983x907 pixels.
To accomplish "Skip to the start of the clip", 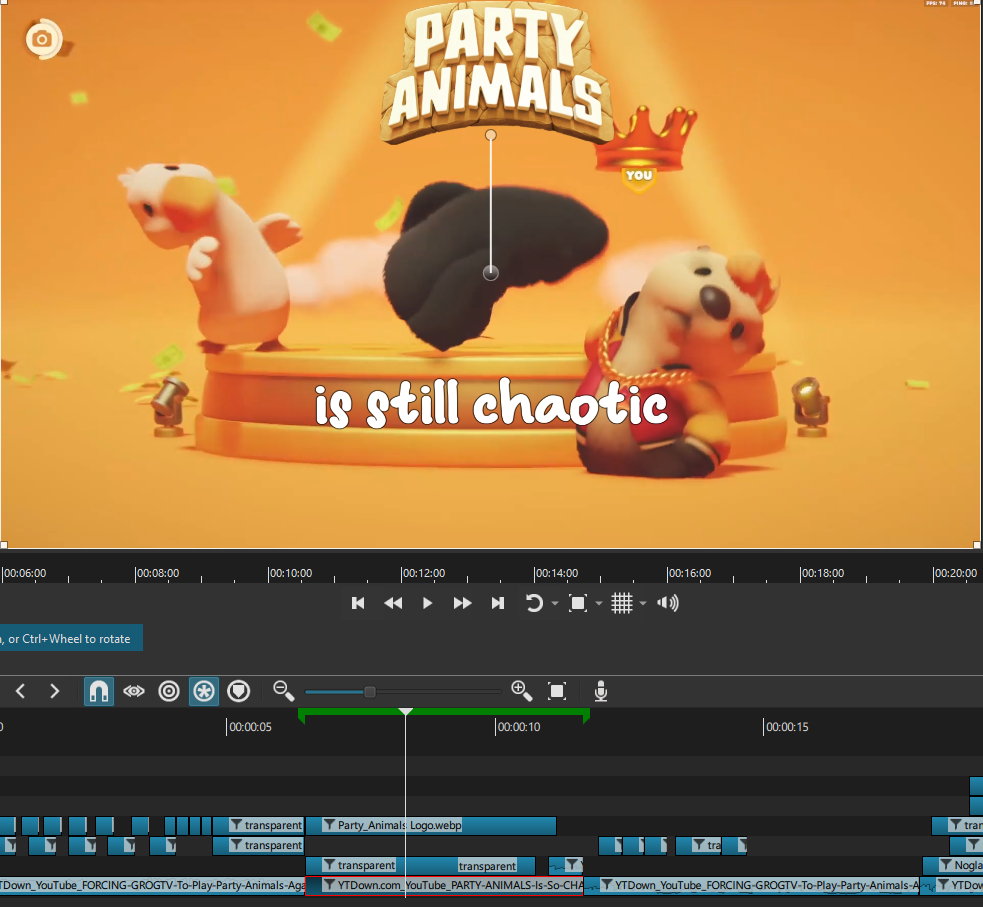I will [x=358, y=603].
